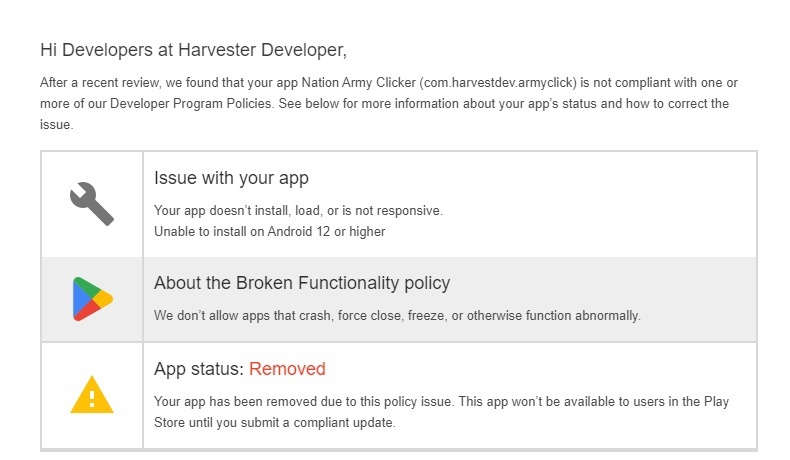Select the Issue with your app heading
This screenshot has width=790, height=460.
click(231, 178)
